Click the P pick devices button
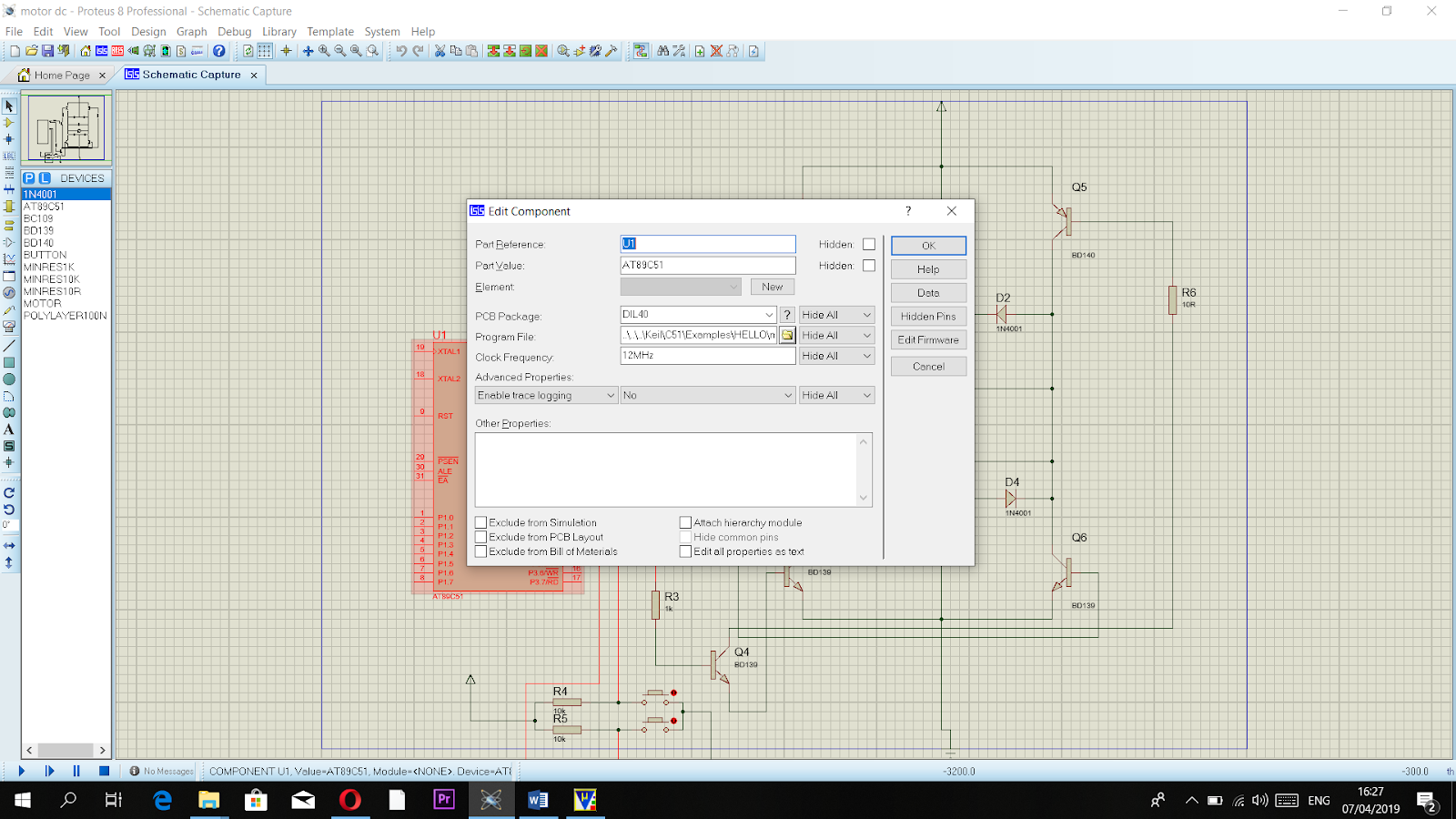The image size is (1456, 819). 29,178
